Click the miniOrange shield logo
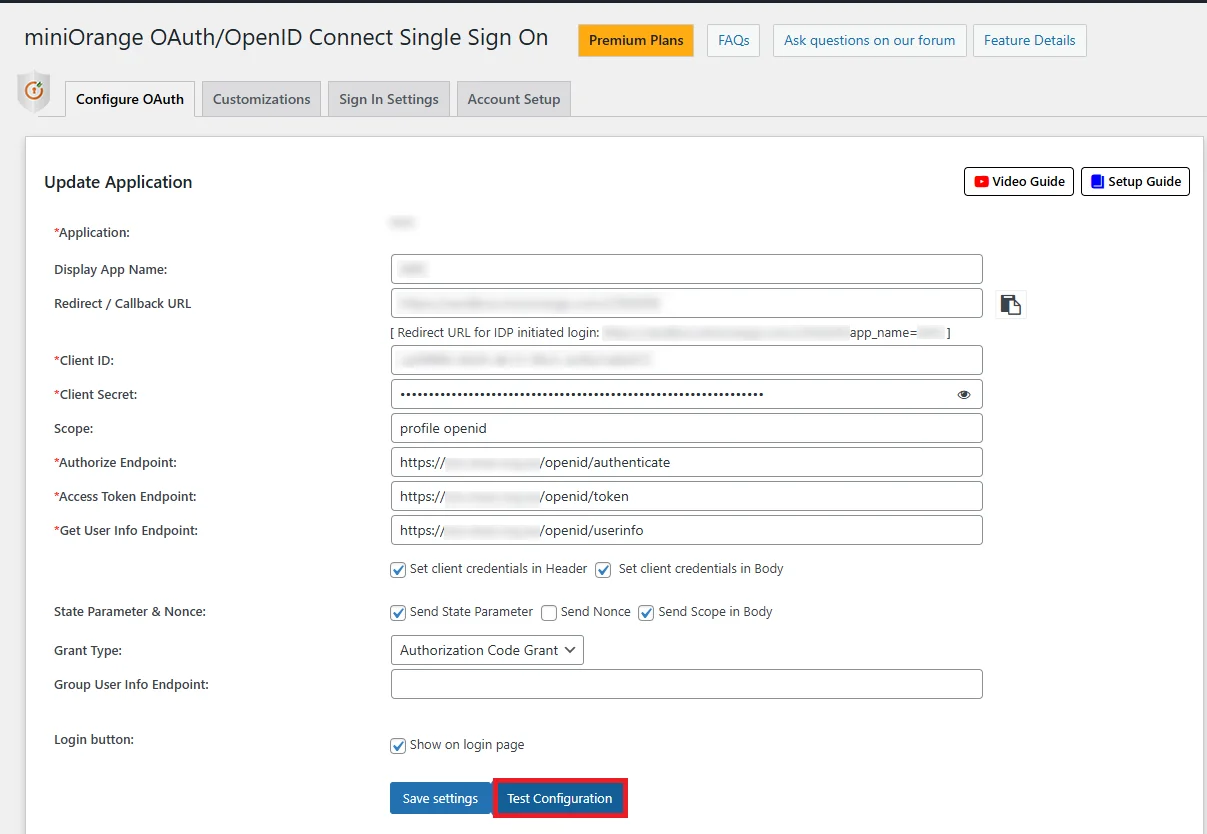The height and width of the screenshot is (834, 1207). pyautogui.click(x=35, y=92)
